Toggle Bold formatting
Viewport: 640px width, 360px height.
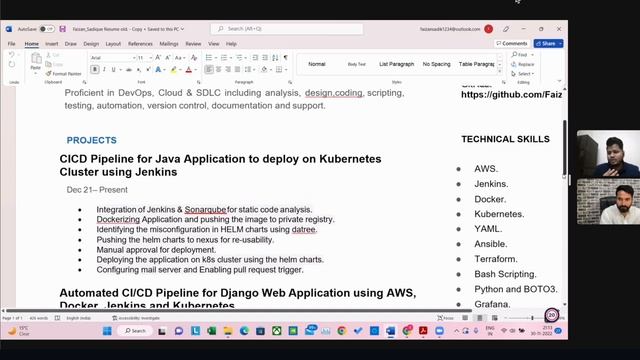95,69
